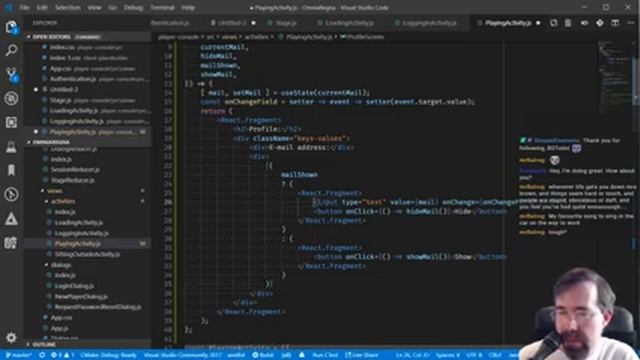Open the More Actions ellipsis in editor toolbar
Screen dimensions: 640x360
click(630, 23)
